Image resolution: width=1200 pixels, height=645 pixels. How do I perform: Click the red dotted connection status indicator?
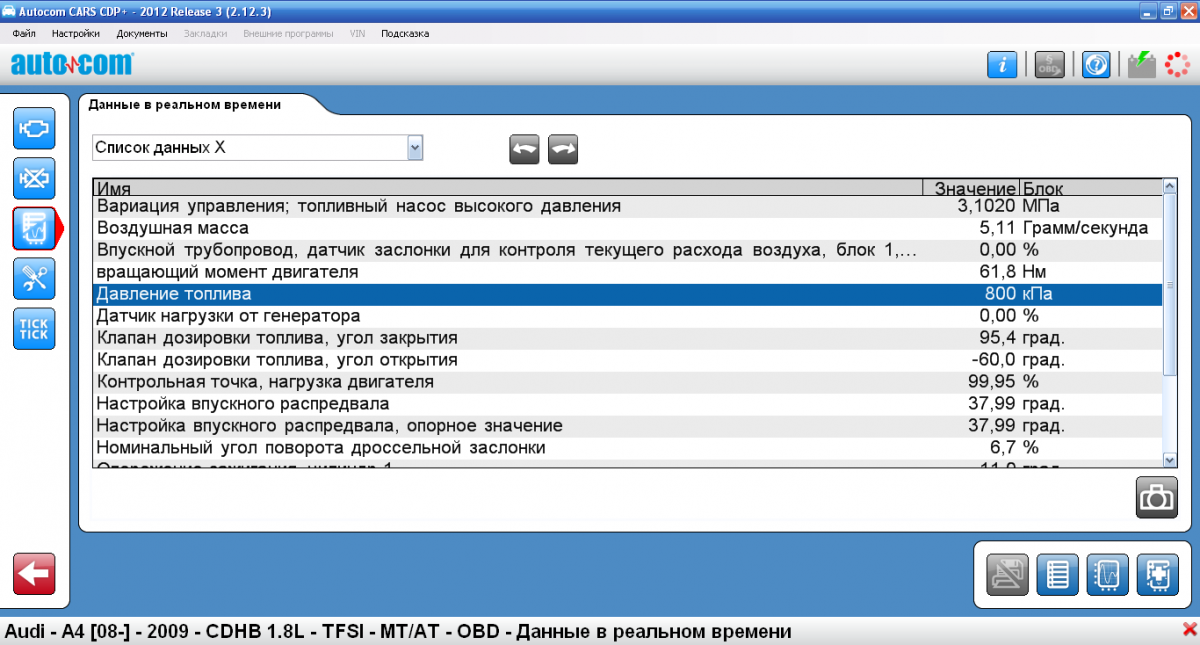(1176, 65)
